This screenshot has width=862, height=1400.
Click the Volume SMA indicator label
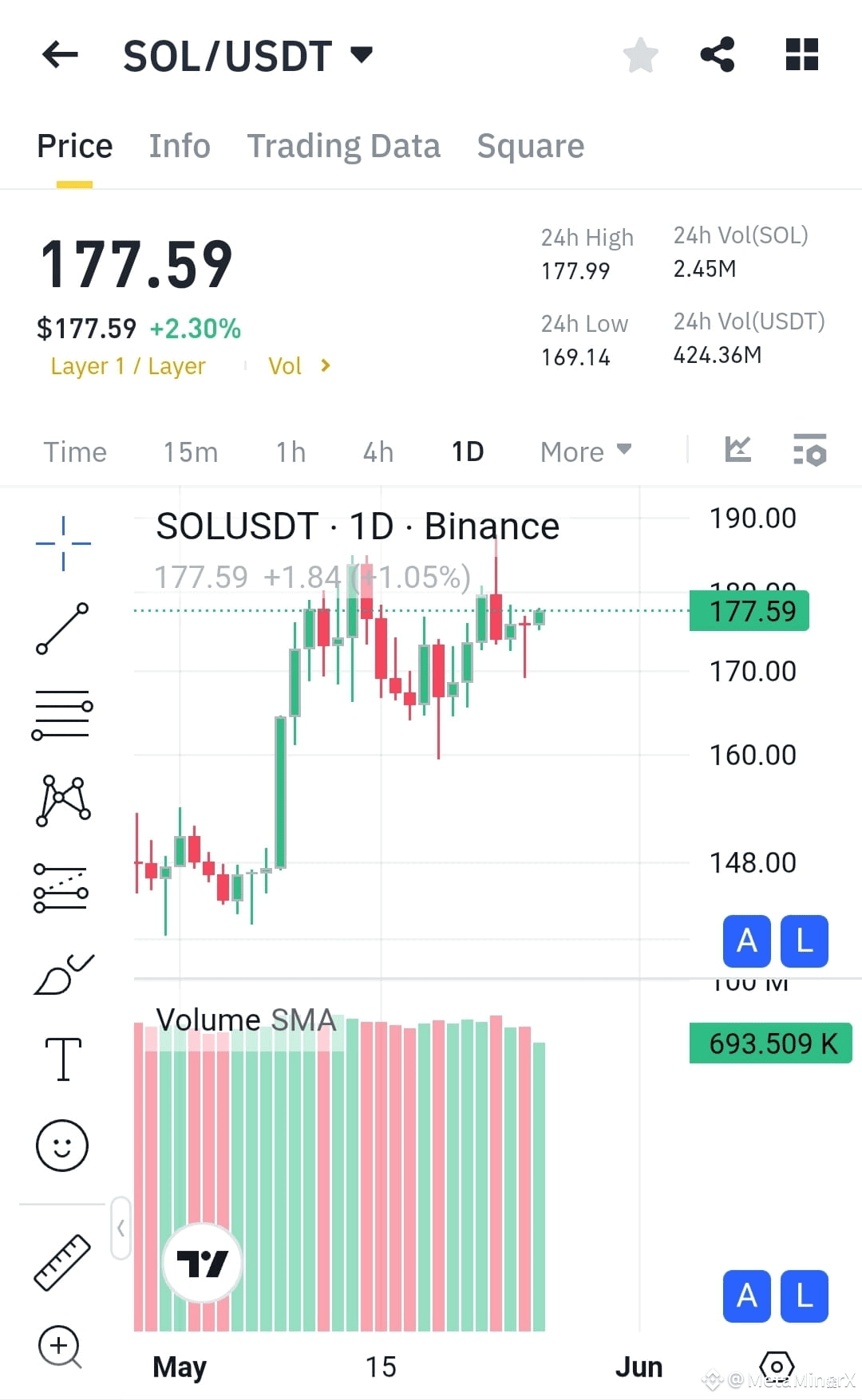click(x=246, y=1019)
